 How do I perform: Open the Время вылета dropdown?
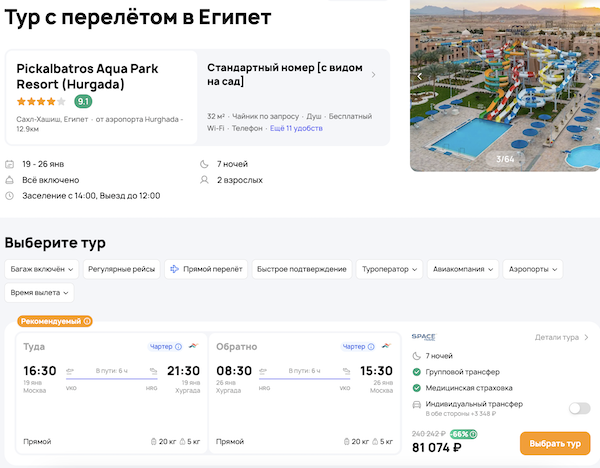(x=39, y=293)
